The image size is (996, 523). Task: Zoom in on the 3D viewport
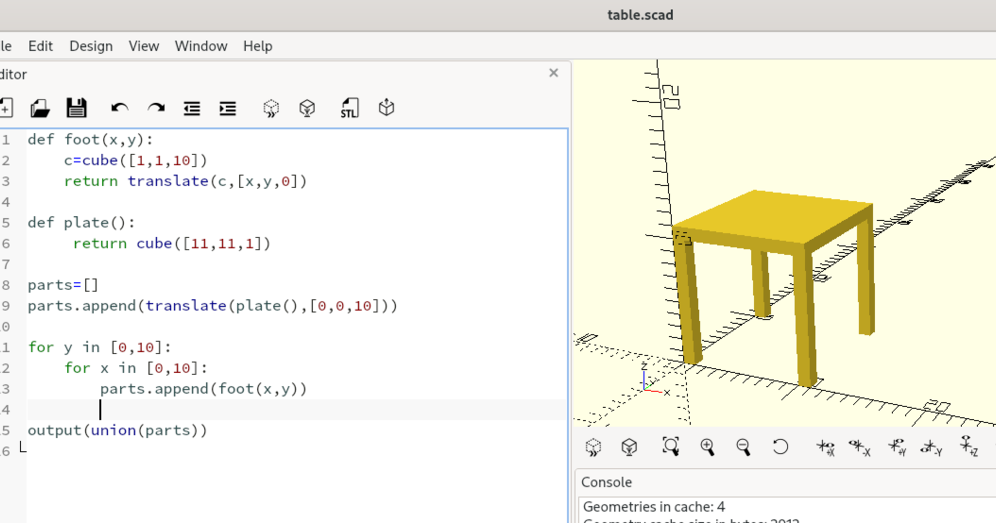click(x=707, y=447)
